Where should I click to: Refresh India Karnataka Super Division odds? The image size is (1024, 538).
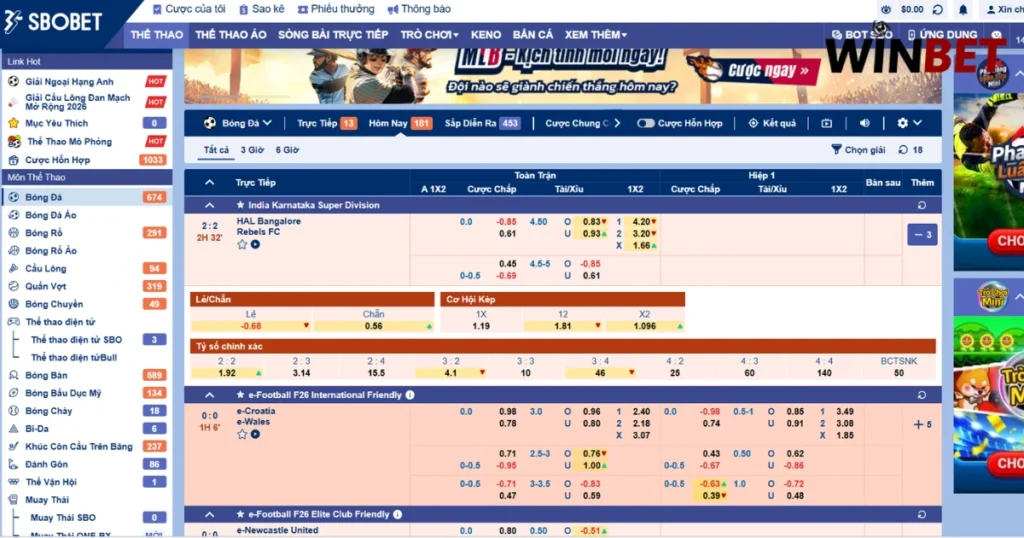pos(921,205)
